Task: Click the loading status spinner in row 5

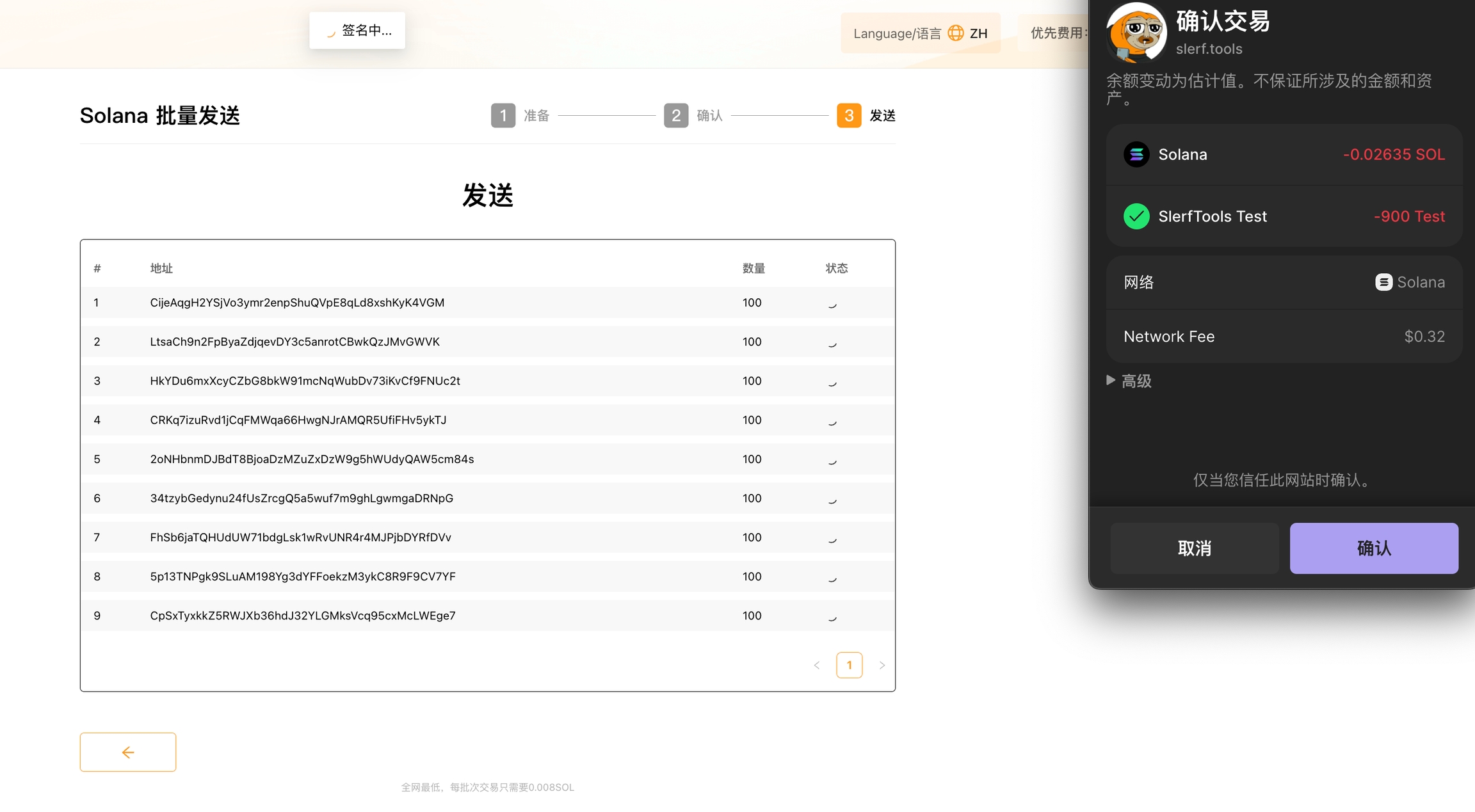Action: point(832,460)
